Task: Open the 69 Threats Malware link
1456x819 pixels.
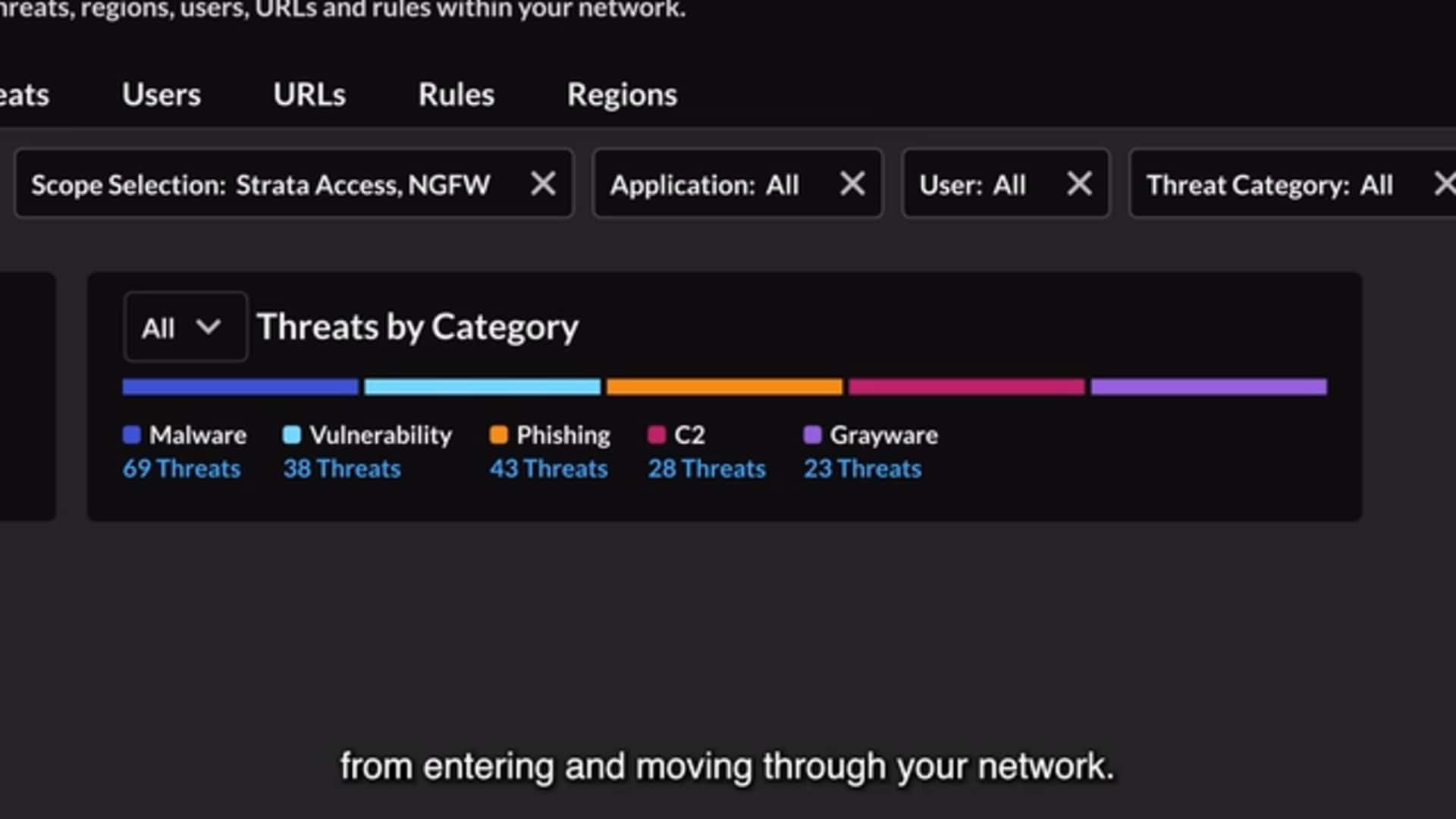Action: click(x=182, y=468)
